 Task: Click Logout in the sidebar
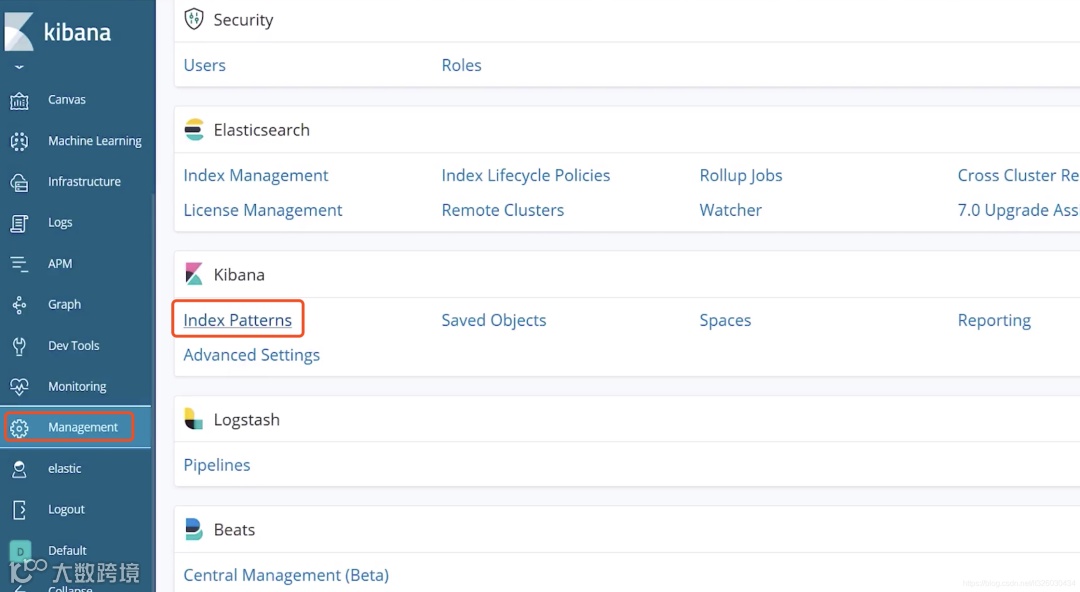66,509
